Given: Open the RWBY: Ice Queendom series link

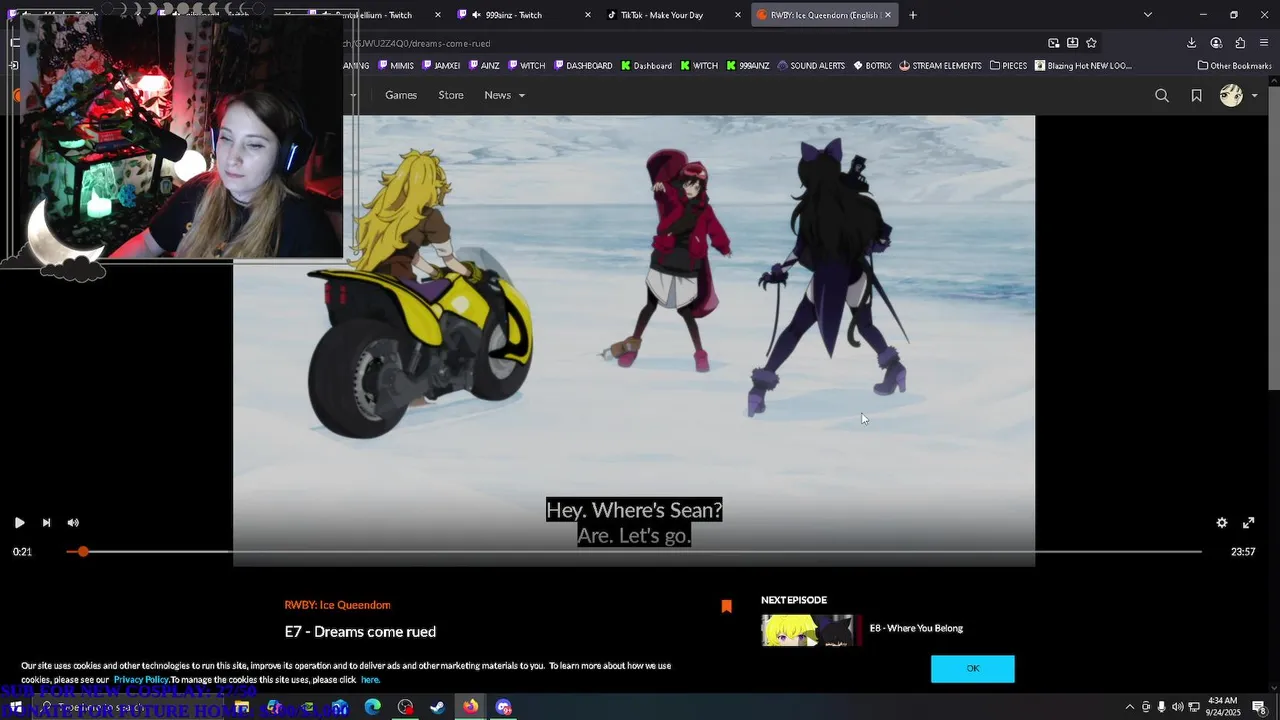Looking at the screenshot, I should [x=337, y=605].
